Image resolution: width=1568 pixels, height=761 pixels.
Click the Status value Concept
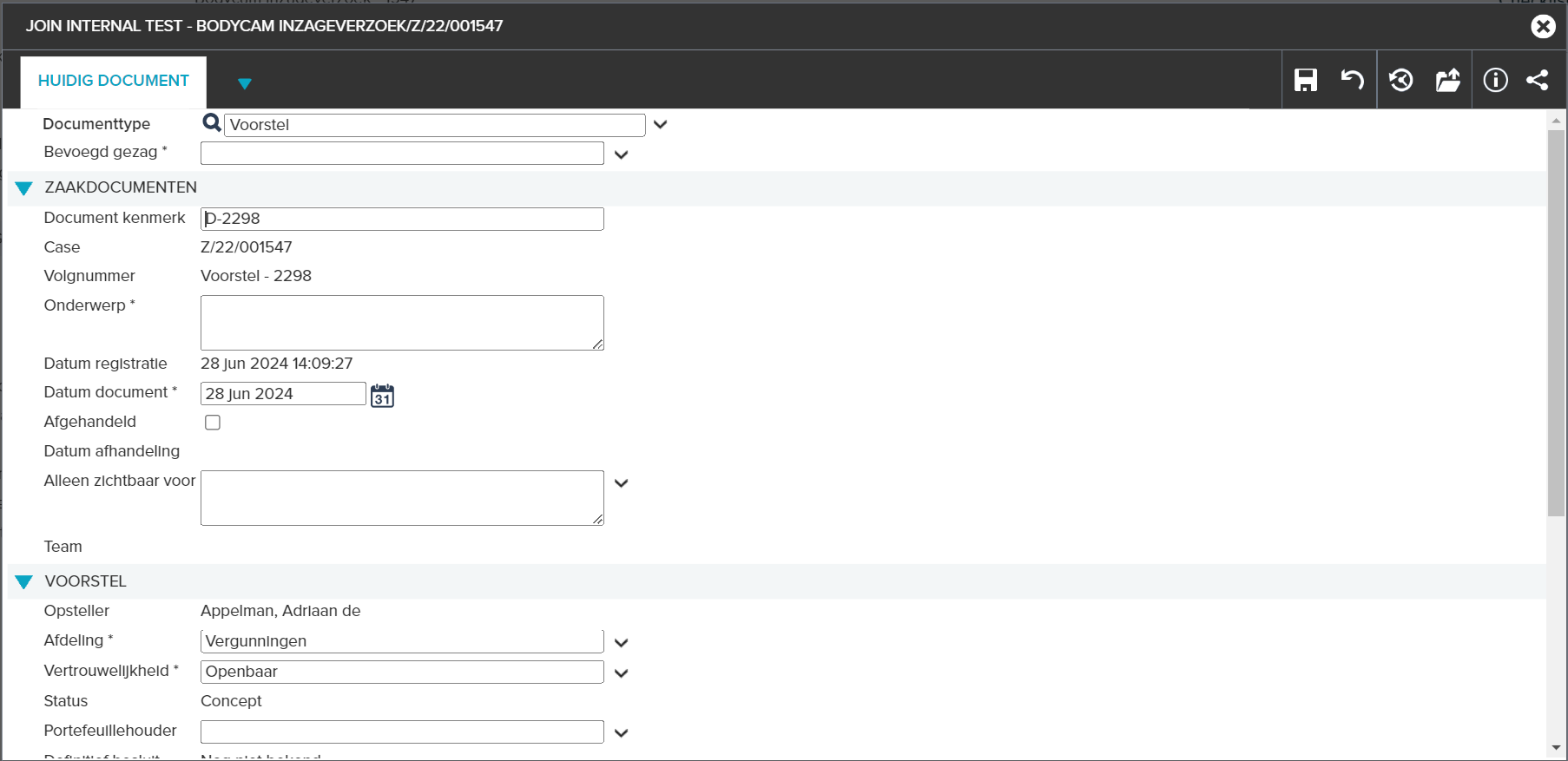231,701
